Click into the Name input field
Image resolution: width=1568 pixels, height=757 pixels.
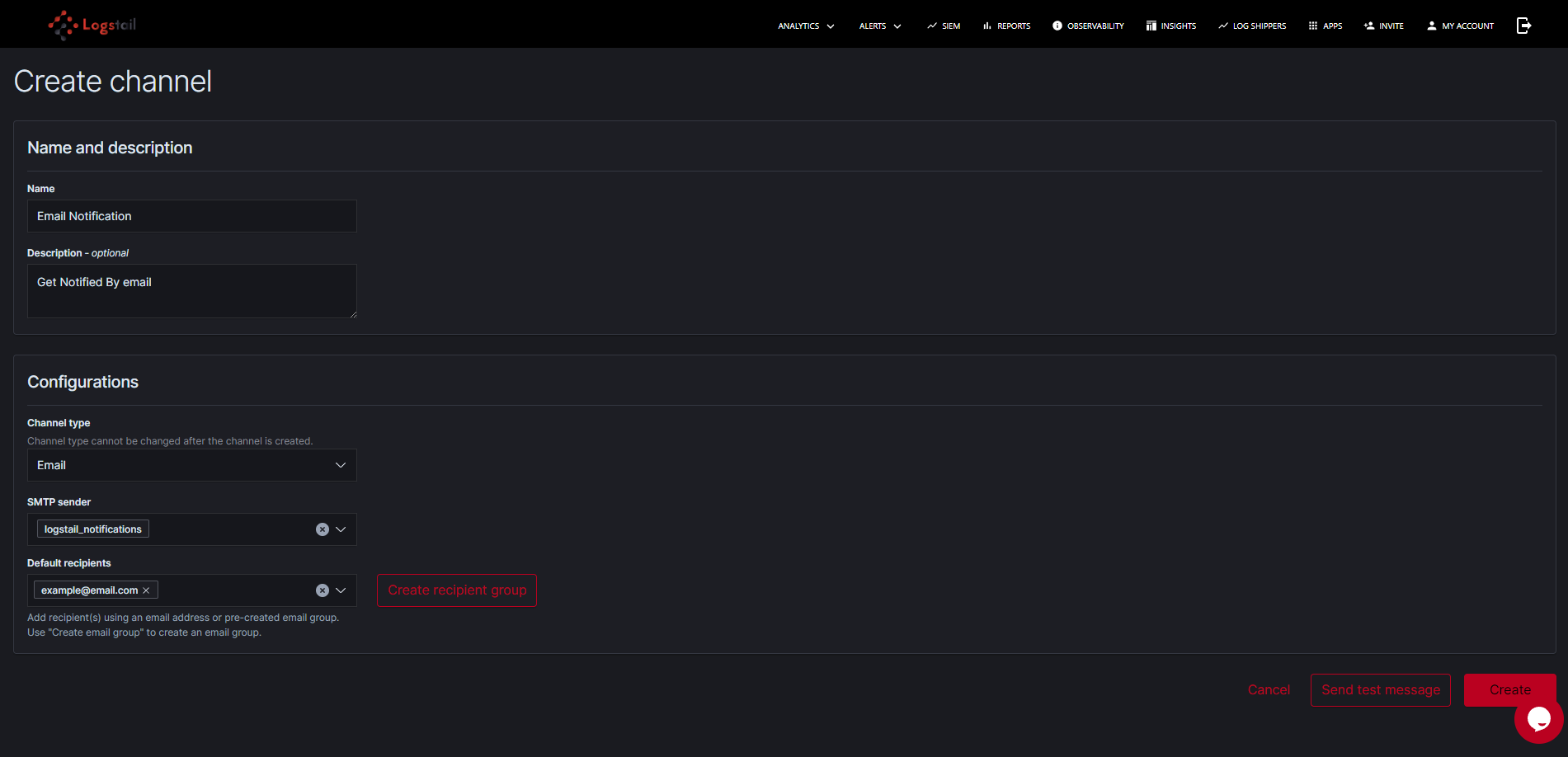click(x=192, y=216)
